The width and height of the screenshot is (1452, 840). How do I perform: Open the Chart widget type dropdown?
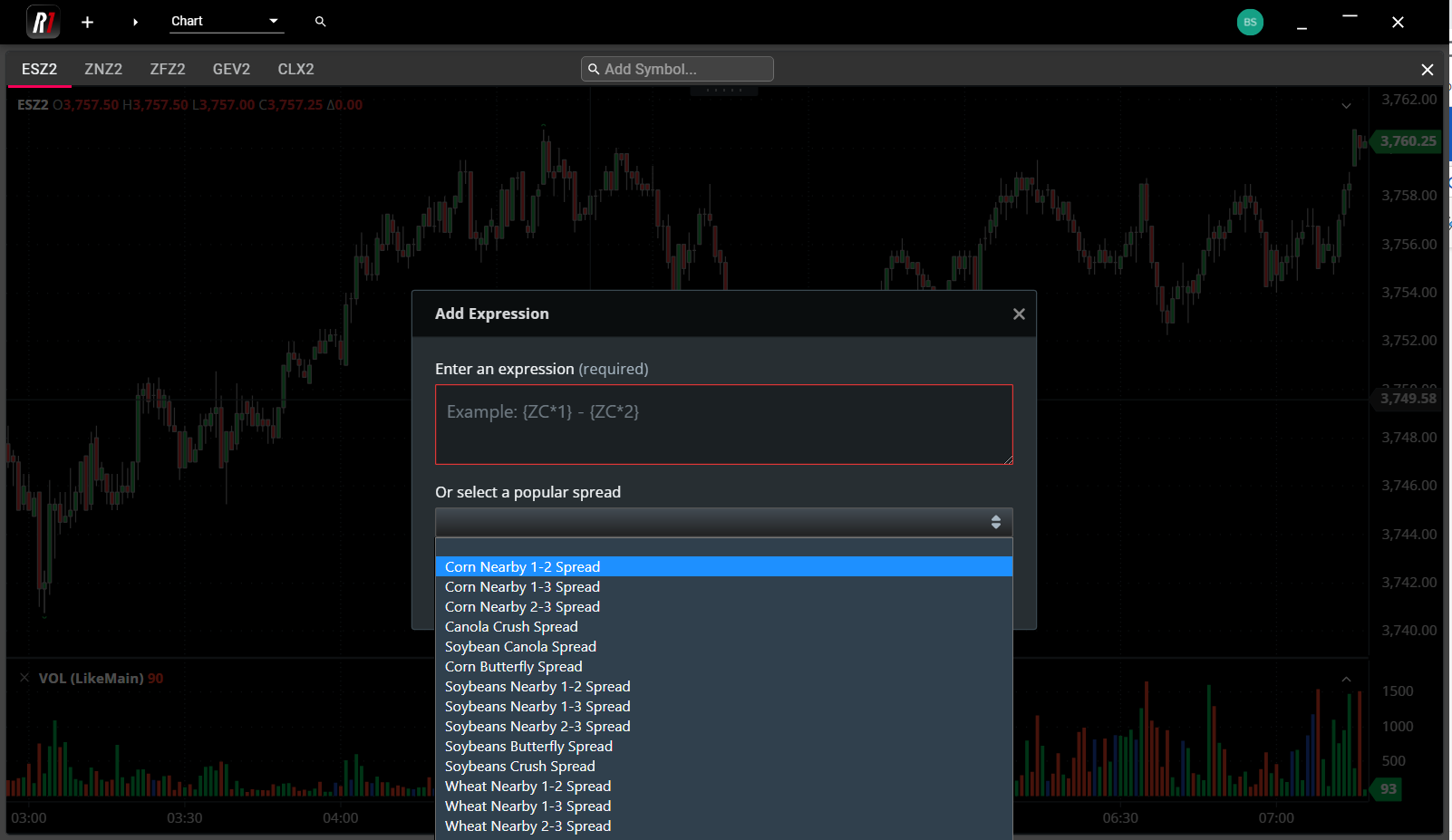tap(227, 21)
